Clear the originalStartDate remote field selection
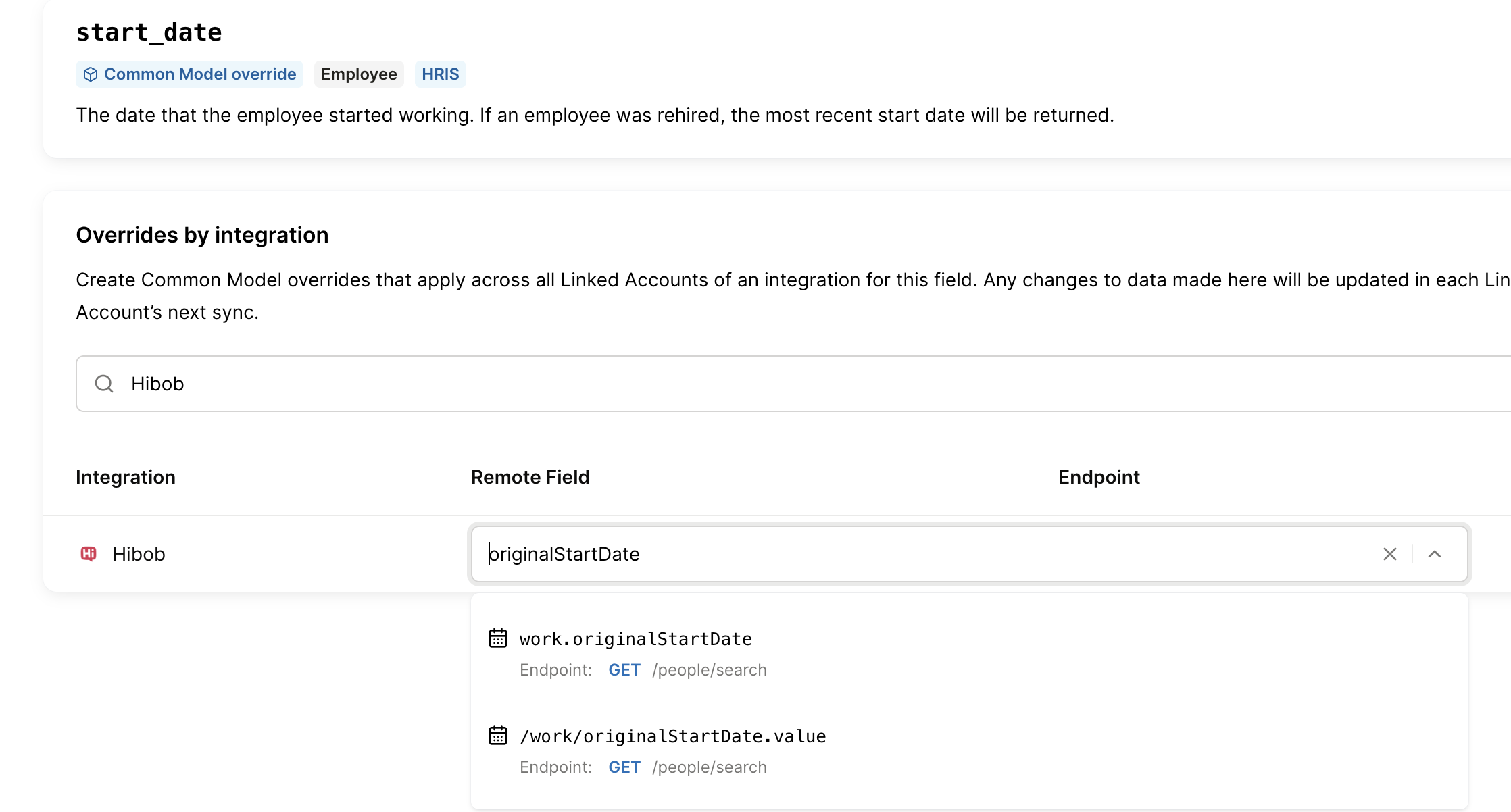 pos(1389,554)
